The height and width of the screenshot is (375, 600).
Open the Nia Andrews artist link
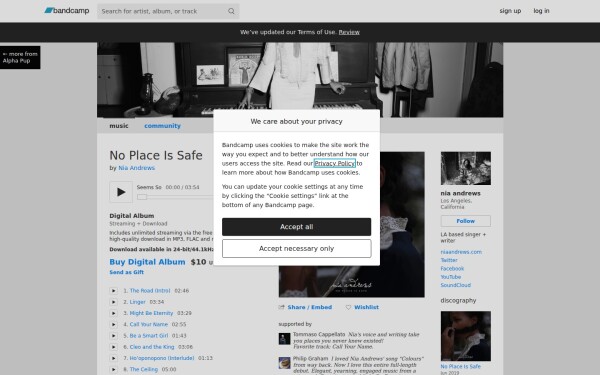click(137, 168)
